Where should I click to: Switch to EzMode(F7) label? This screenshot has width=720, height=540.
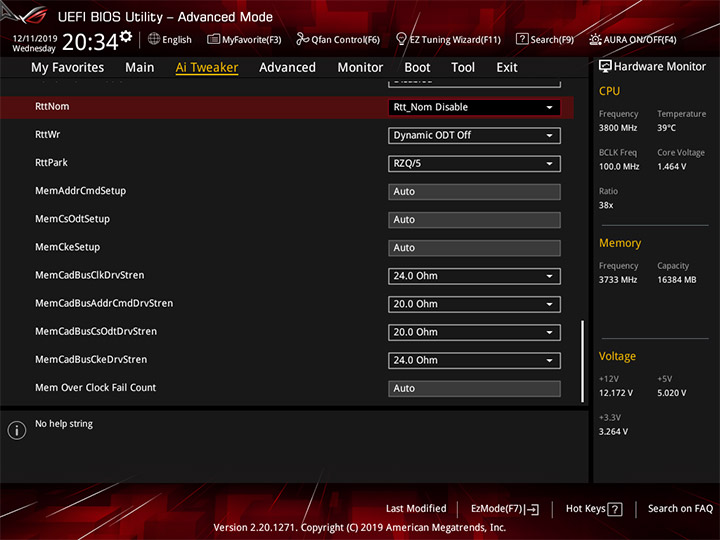pyautogui.click(x=496, y=509)
